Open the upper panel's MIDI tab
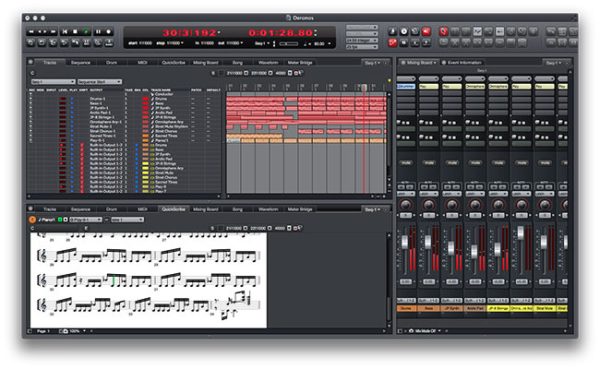The image size is (600, 369). tap(142, 62)
